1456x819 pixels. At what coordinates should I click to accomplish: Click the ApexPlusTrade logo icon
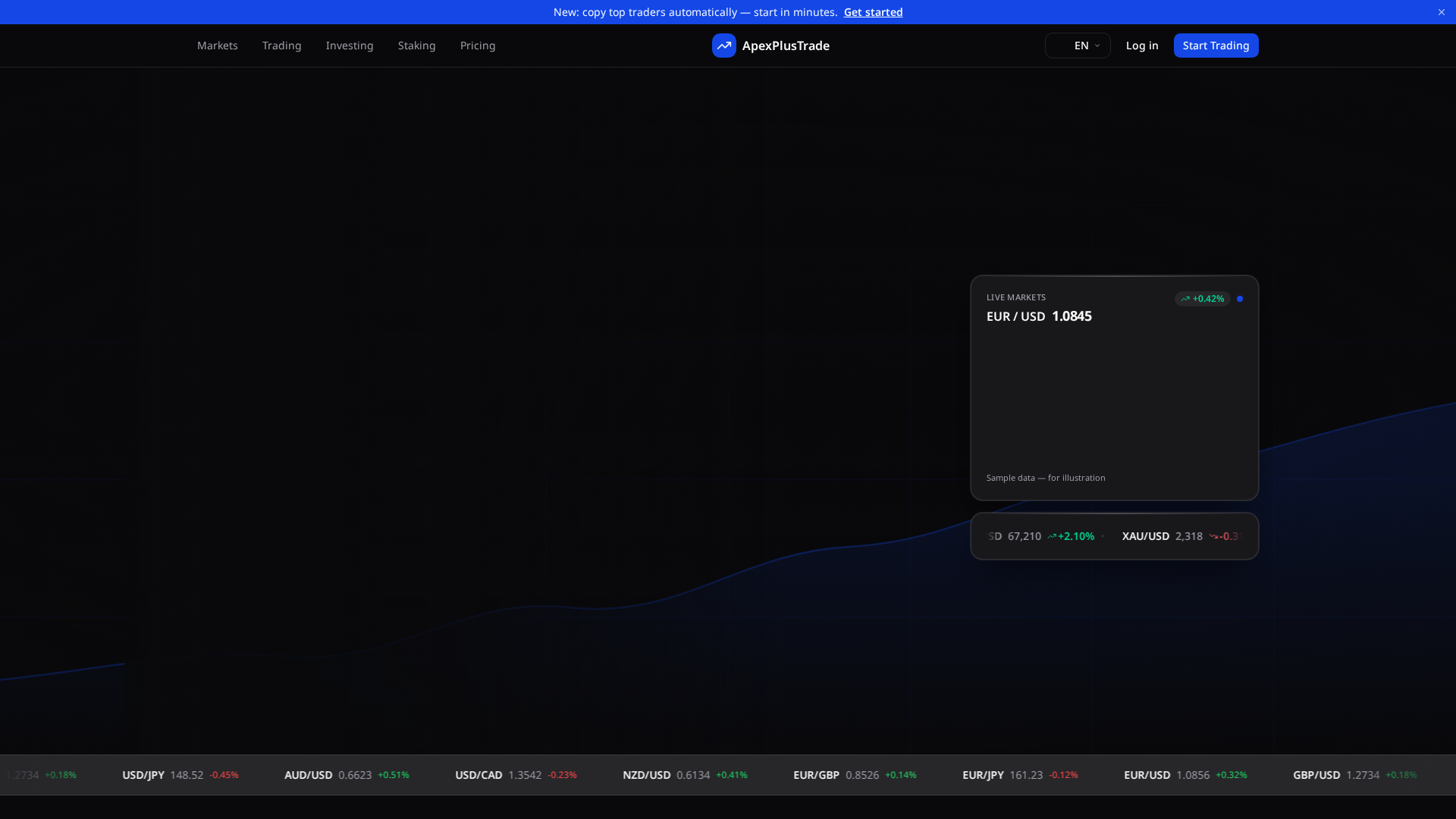pyautogui.click(x=723, y=45)
